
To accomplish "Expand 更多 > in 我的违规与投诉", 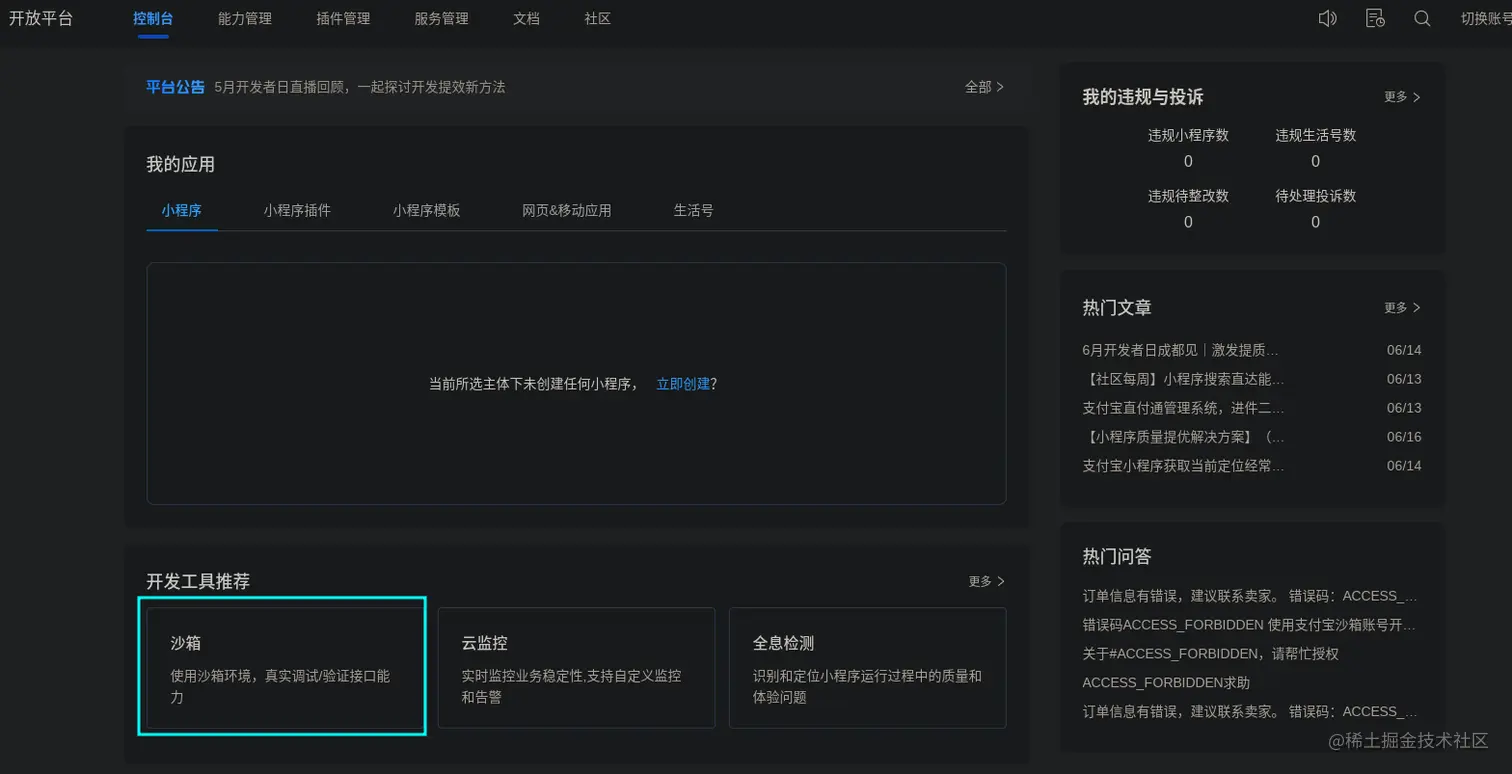I will (1402, 97).
